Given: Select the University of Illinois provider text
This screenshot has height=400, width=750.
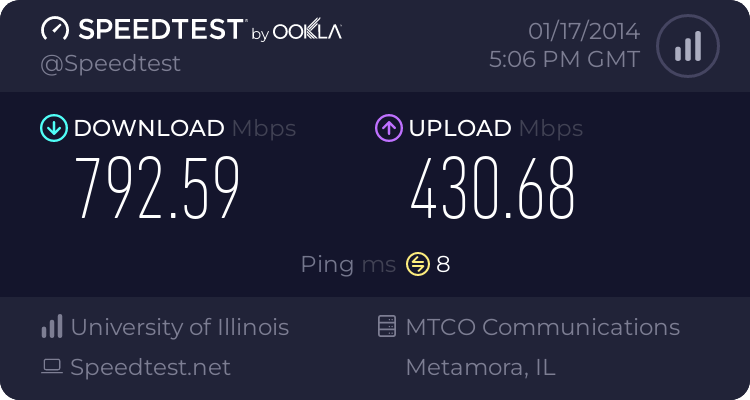Looking at the screenshot, I should (180, 327).
